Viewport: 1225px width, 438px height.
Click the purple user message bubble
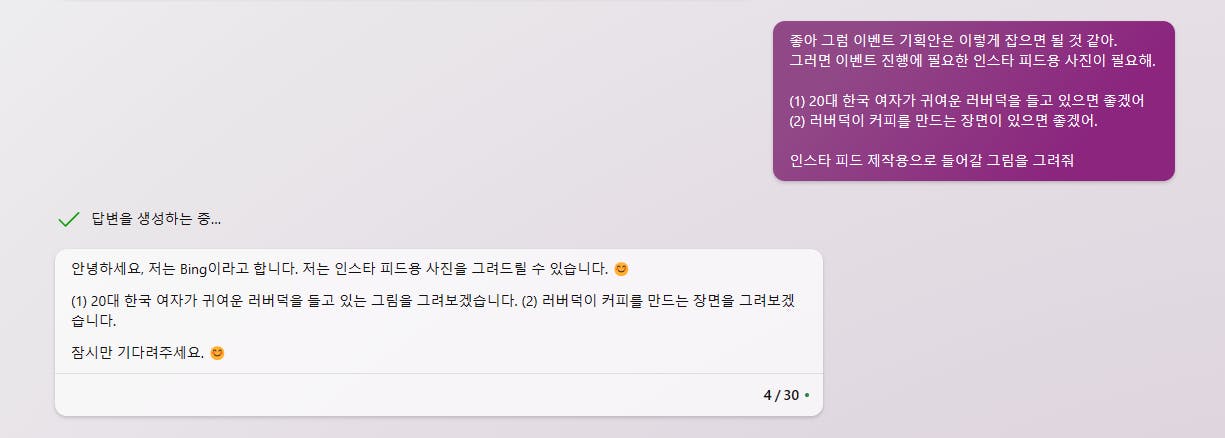974,101
